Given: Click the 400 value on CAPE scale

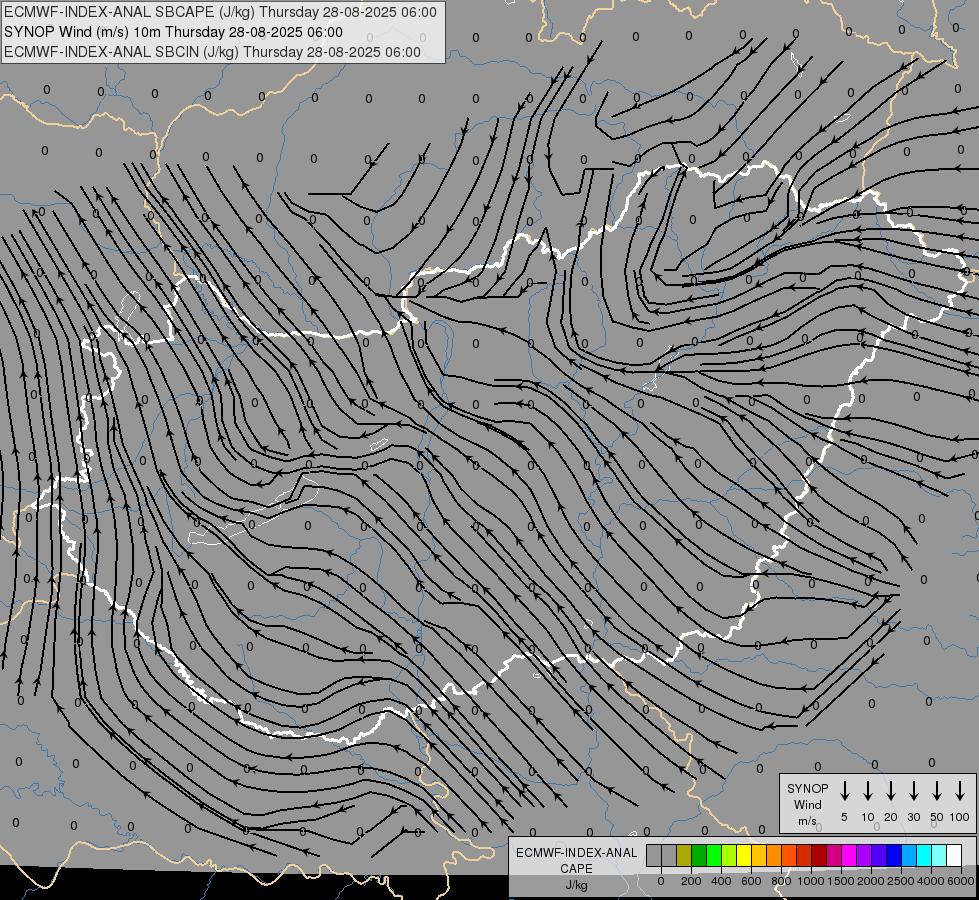Looking at the screenshot, I should click(721, 881).
